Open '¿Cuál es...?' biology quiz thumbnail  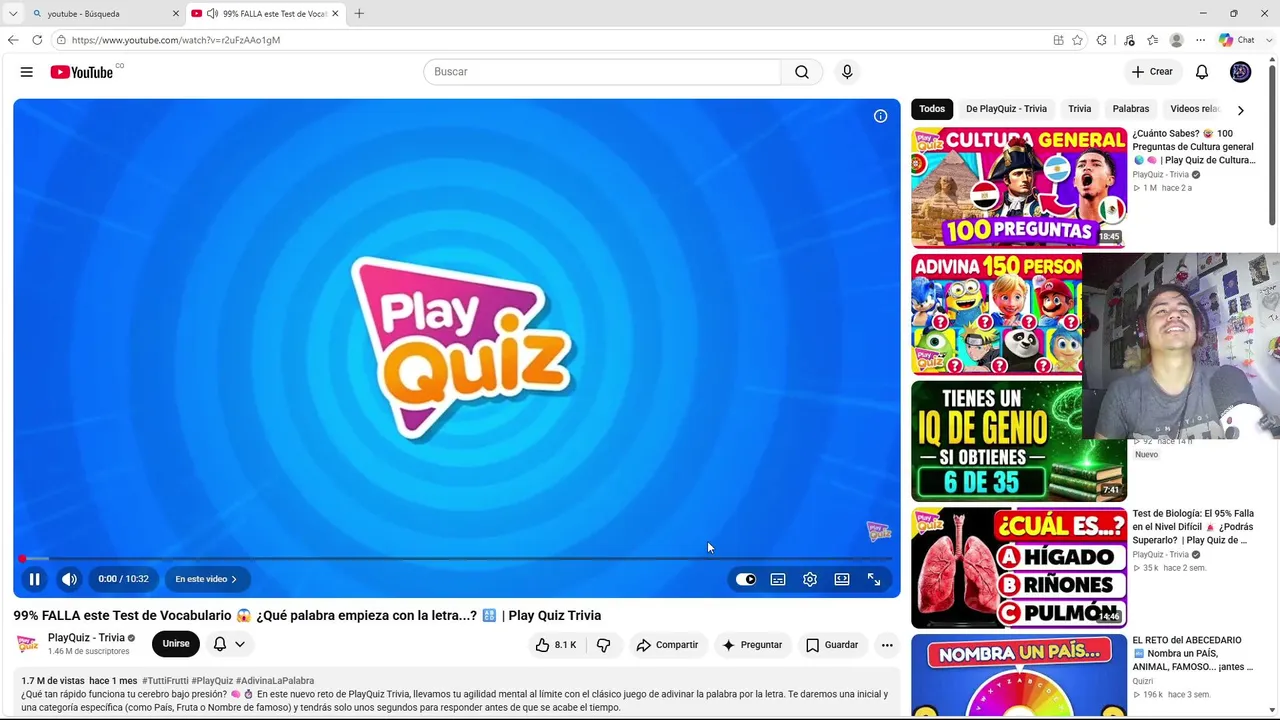pos(1019,568)
